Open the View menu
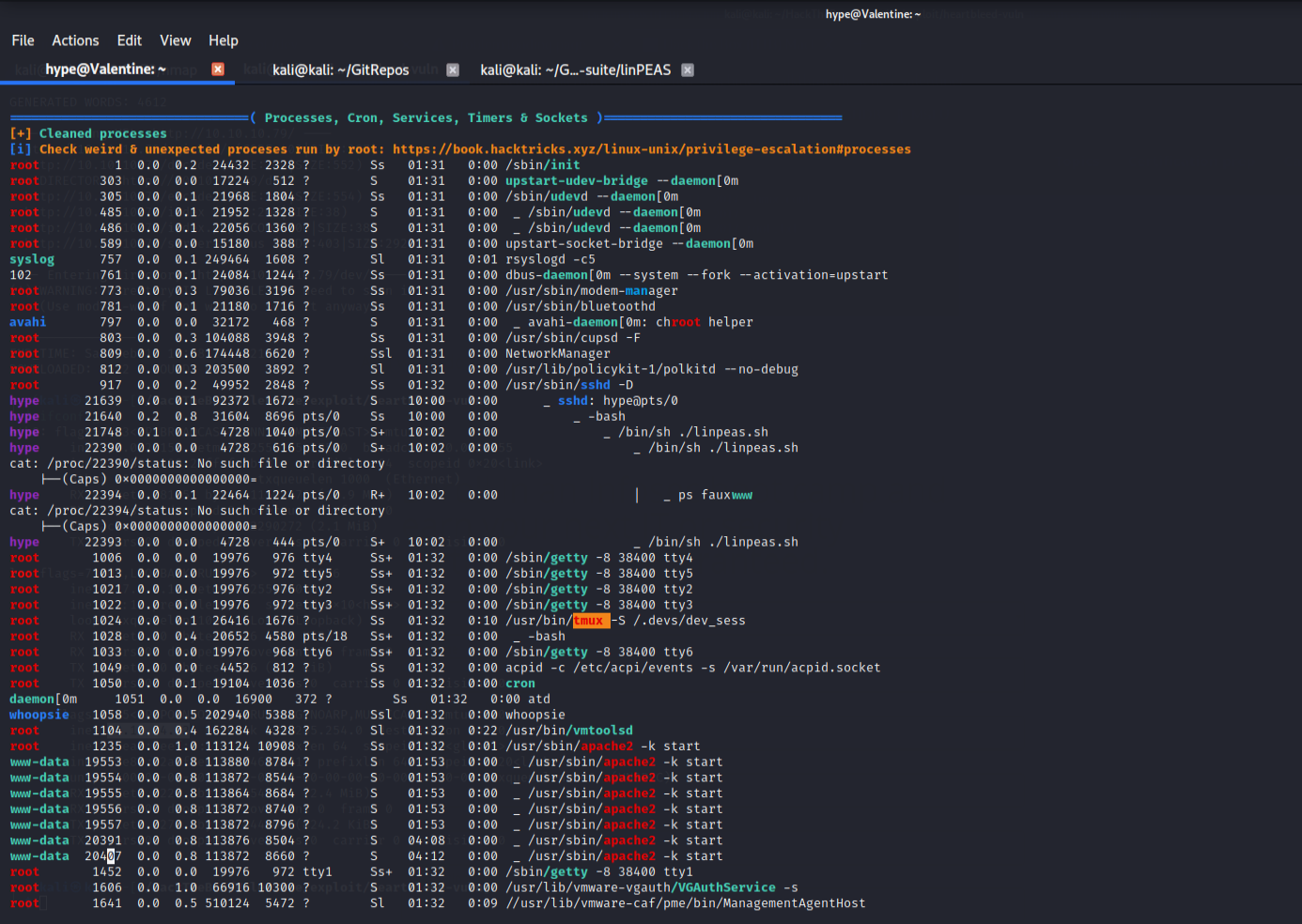The image size is (1302, 924). 175,40
